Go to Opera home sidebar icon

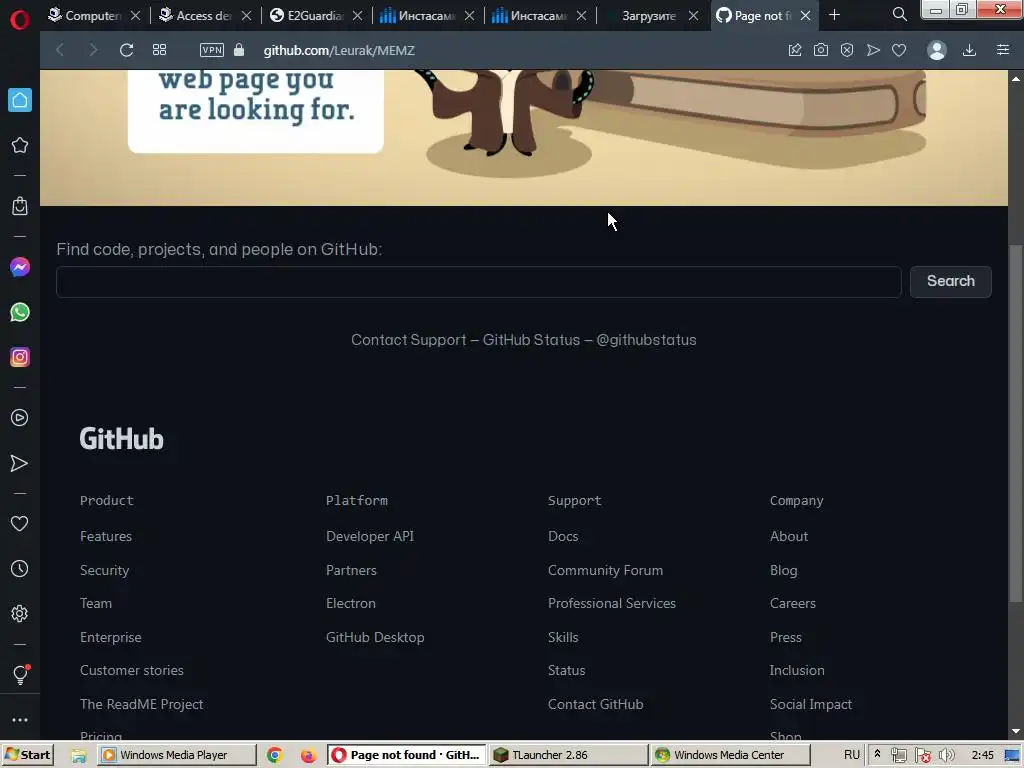20,100
